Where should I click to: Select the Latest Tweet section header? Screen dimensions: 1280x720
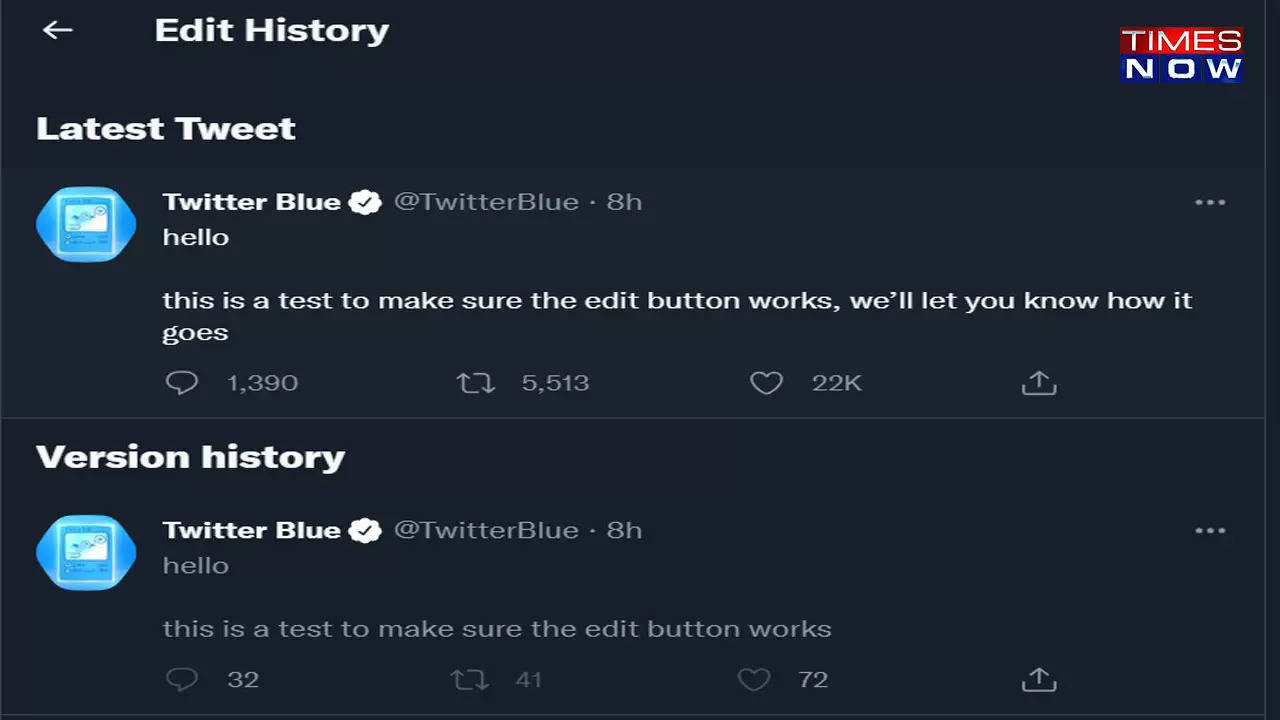coord(165,128)
